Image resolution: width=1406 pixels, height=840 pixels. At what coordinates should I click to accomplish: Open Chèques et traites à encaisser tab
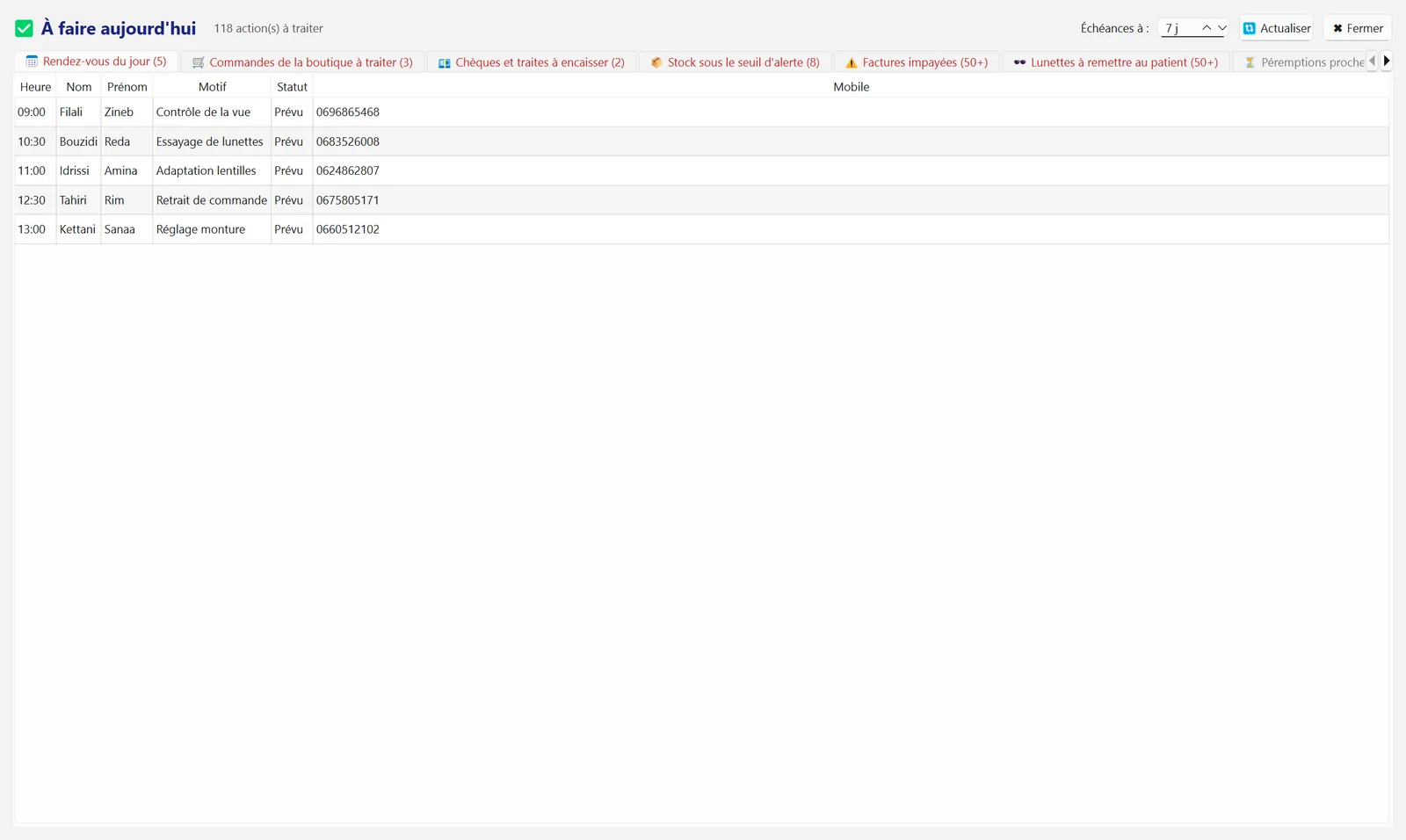[532, 62]
